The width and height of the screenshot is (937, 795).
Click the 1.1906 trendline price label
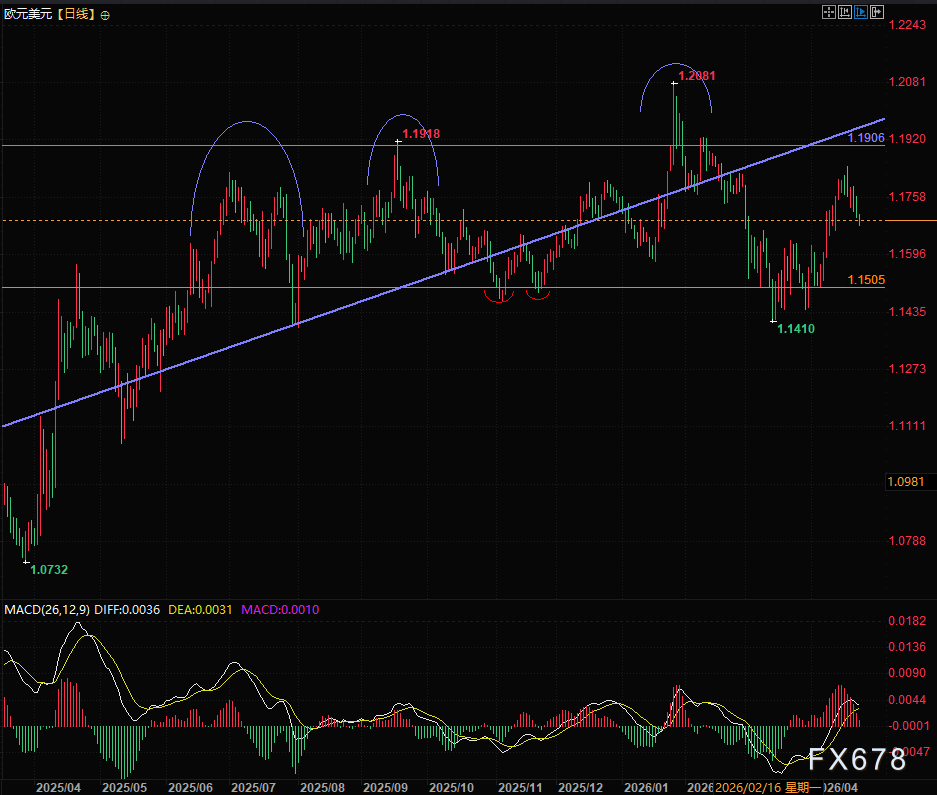click(x=866, y=138)
